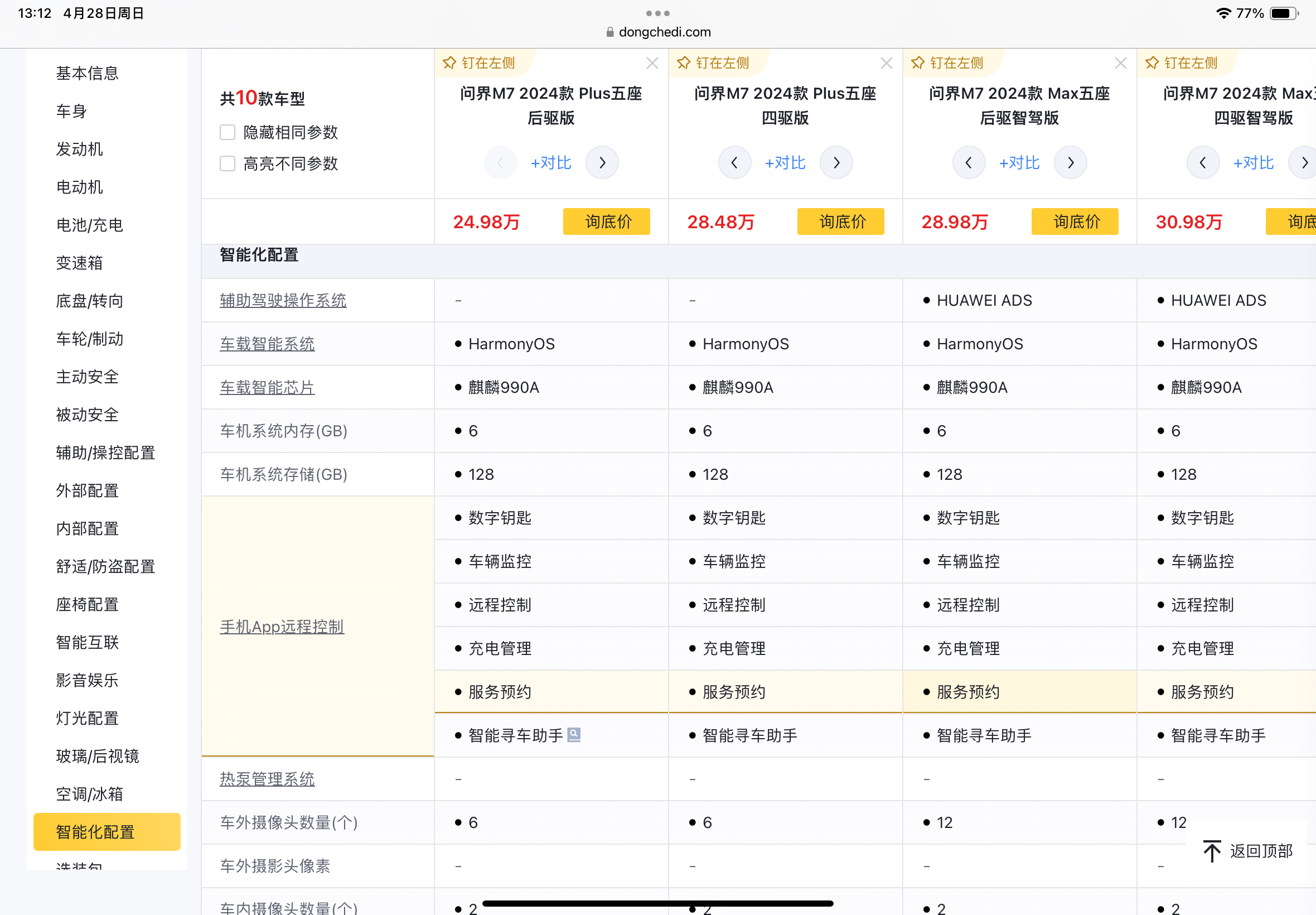Jump to 电池/充电 section in sidebar
Image resolution: width=1316 pixels, height=915 pixels.
tap(89, 225)
